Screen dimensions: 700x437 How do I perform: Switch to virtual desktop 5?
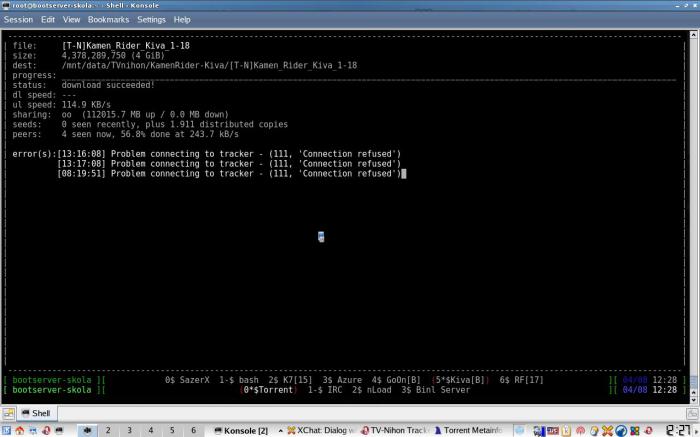point(172,430)
